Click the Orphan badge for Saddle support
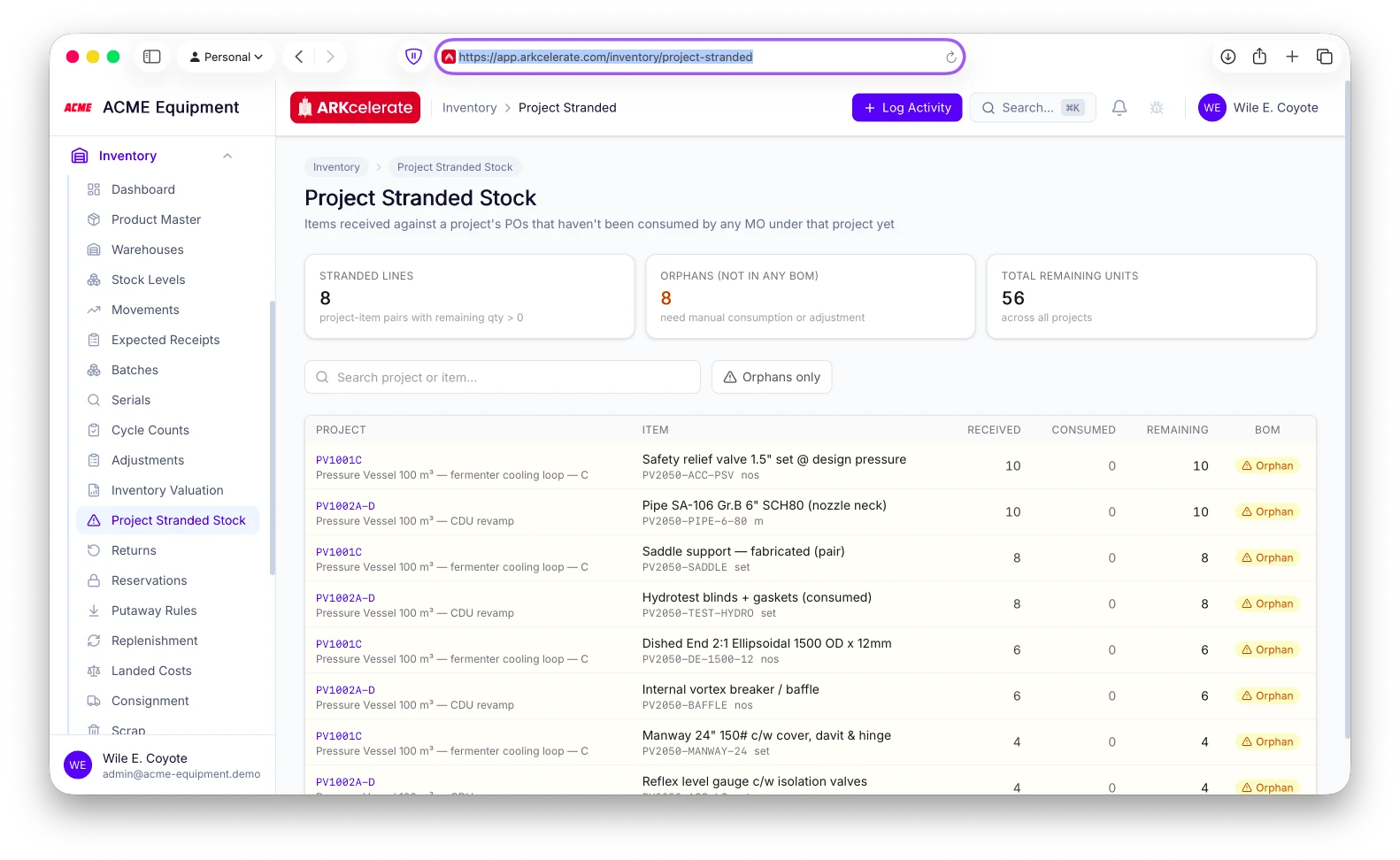 click(x=1267, y=557)
